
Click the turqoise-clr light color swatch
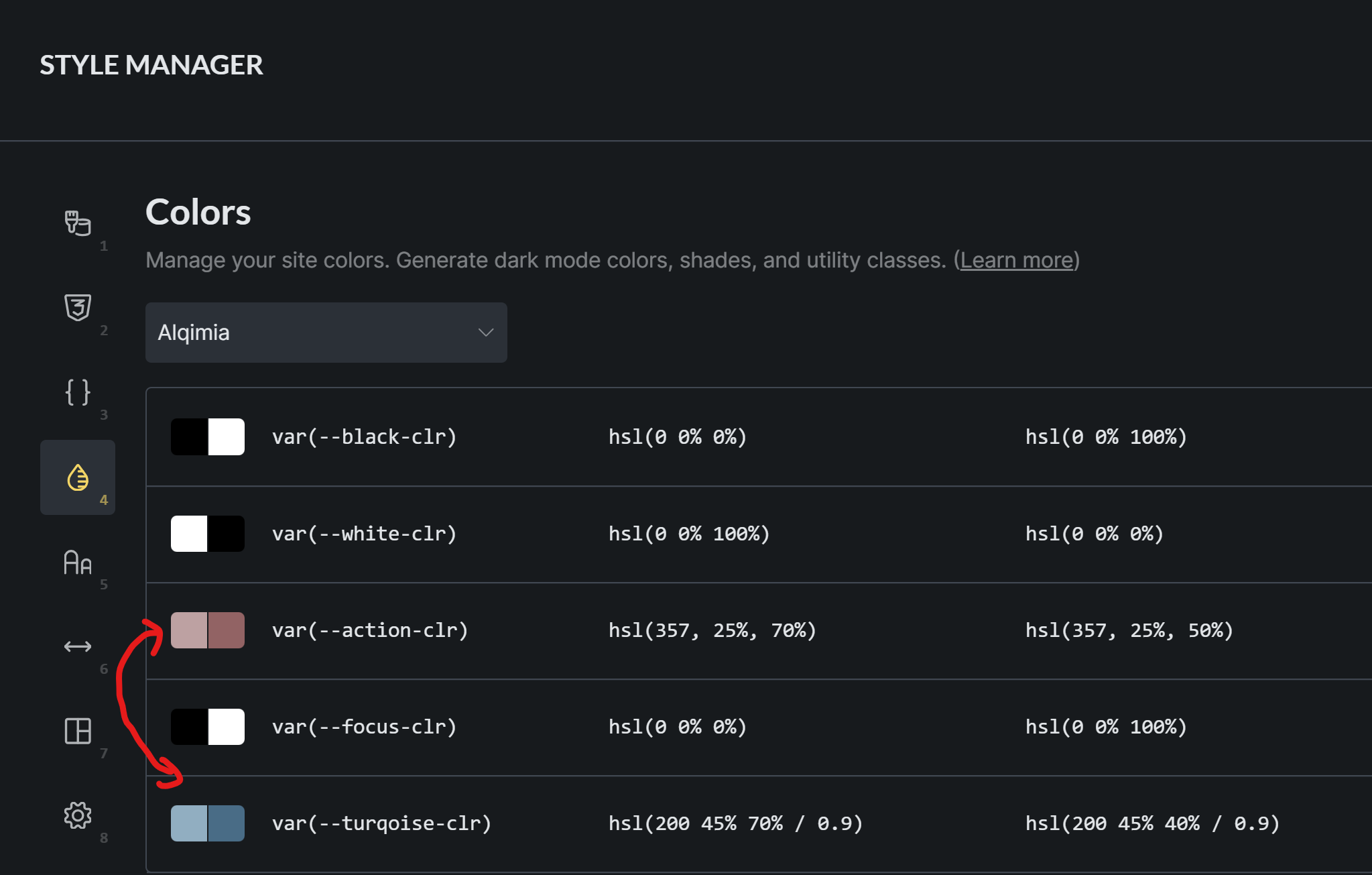[x=189, y=823]
